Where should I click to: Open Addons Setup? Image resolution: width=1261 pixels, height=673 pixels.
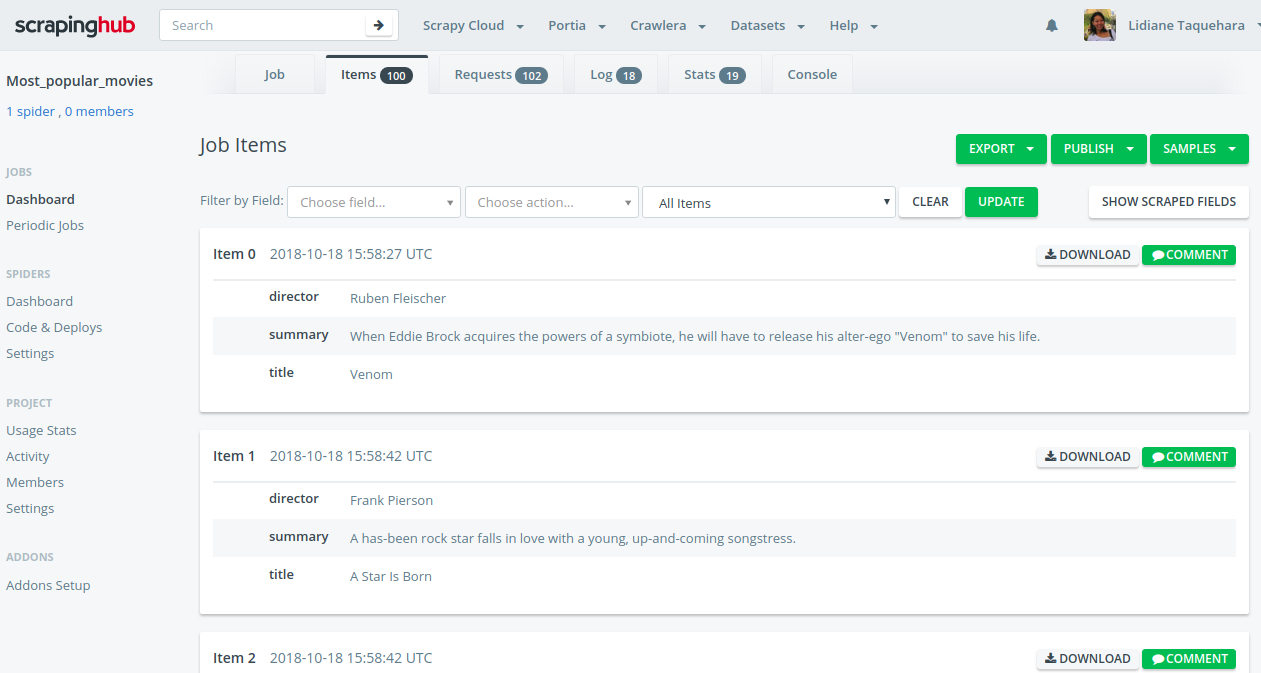pyautogui.click(x=48, y=586)
